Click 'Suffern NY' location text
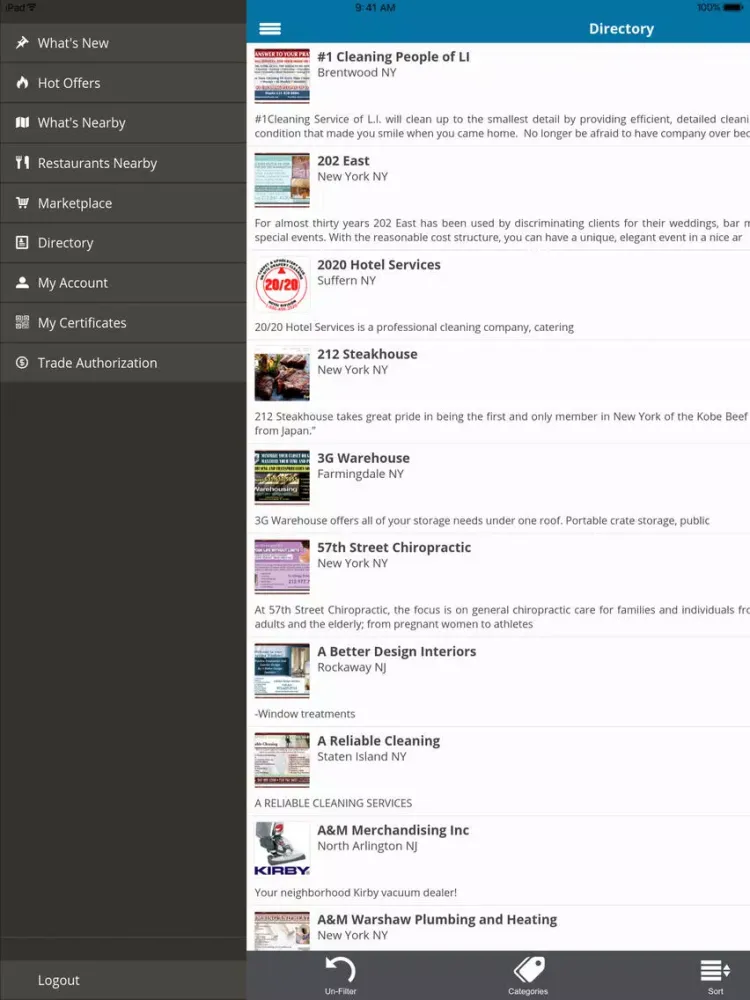 tap(346, 281)
